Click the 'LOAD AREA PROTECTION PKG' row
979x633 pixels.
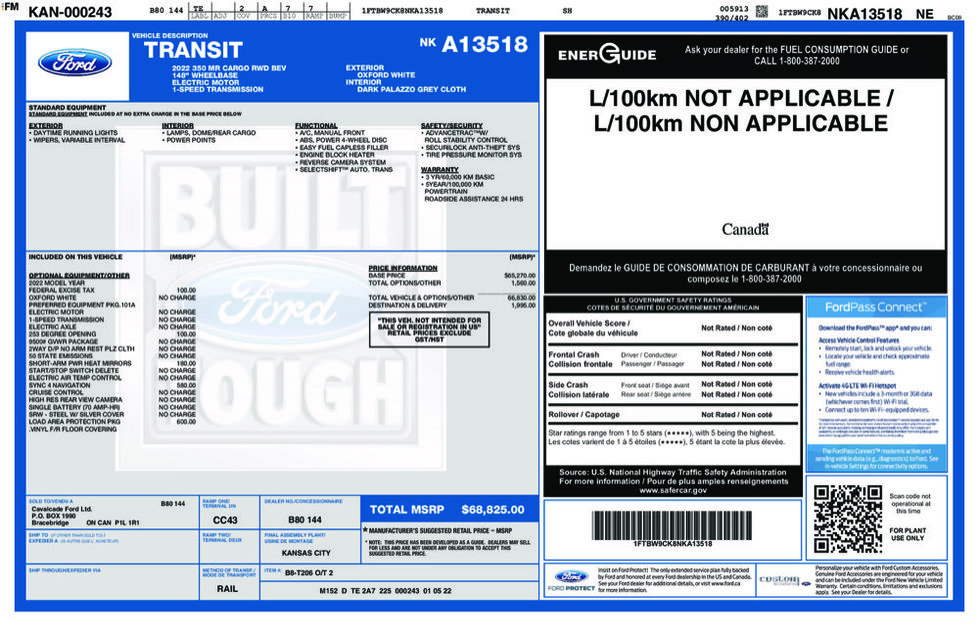point(112,422)
